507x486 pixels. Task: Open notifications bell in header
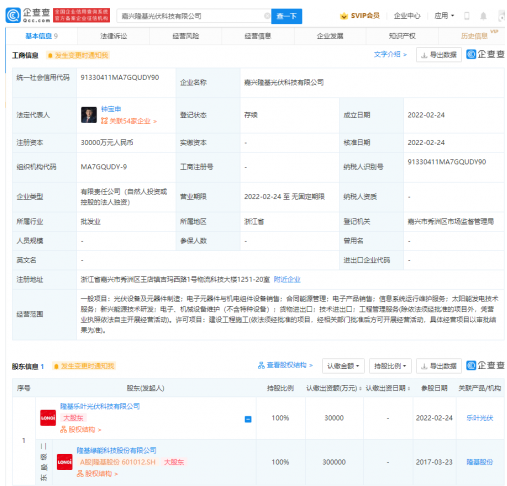pos(483,16)
